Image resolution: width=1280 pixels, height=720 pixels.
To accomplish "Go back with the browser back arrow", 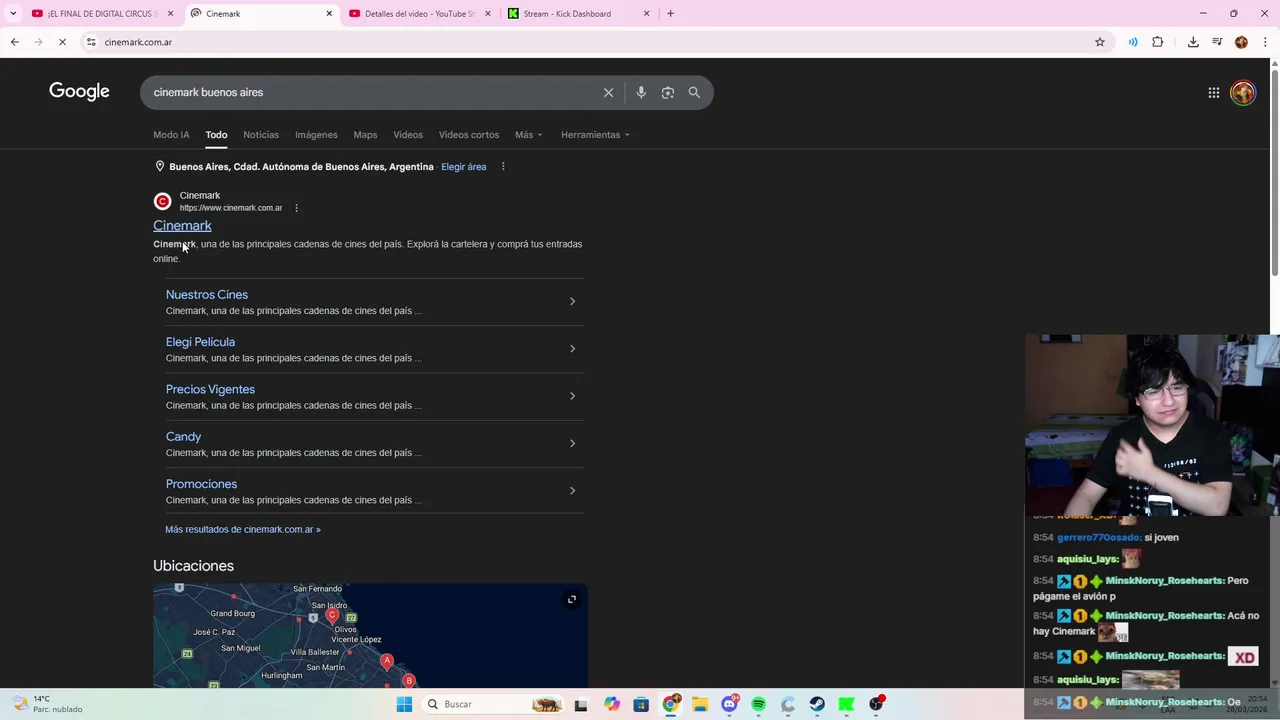I will click(14, 42).
